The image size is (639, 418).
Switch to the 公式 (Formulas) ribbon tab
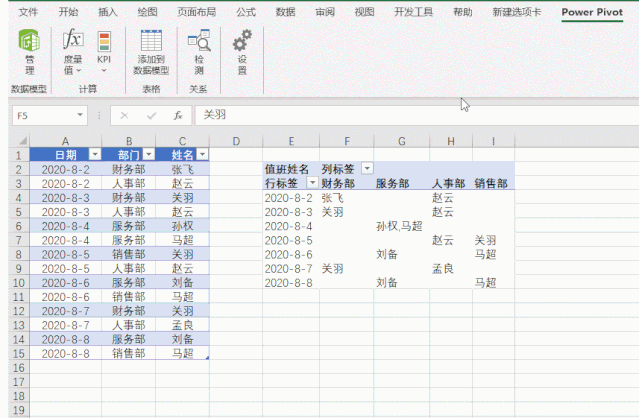coord(245,12)
